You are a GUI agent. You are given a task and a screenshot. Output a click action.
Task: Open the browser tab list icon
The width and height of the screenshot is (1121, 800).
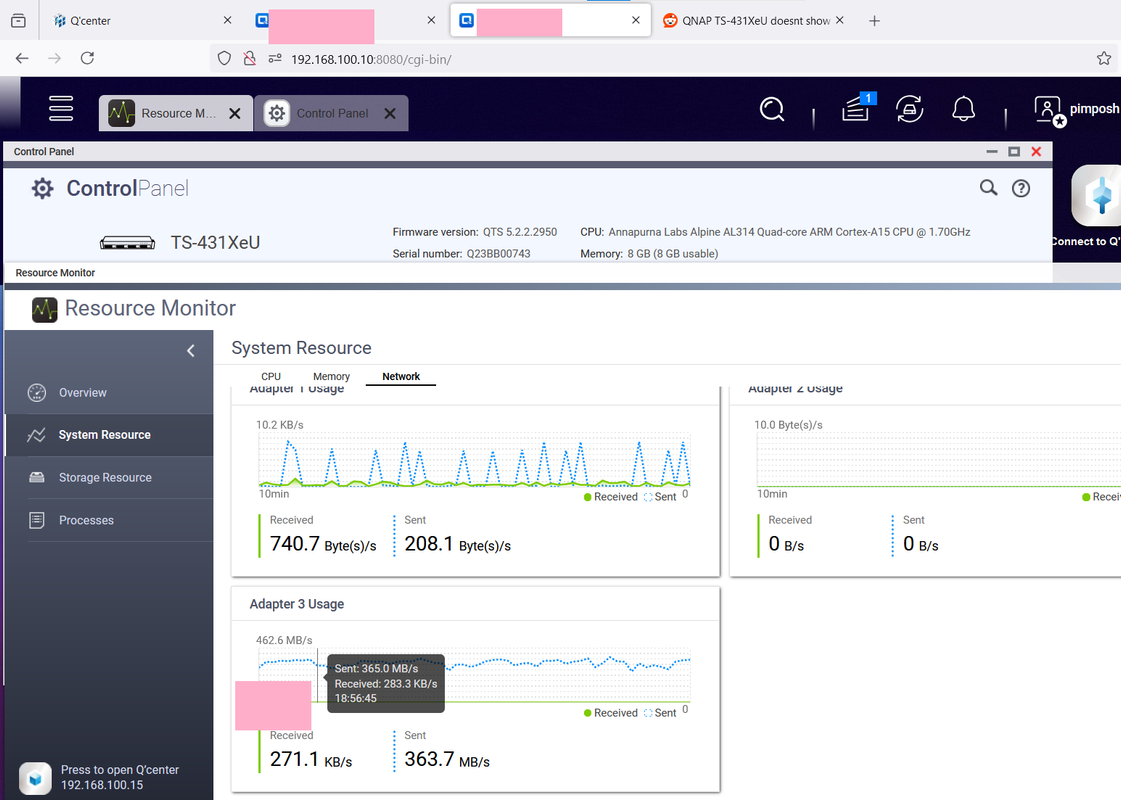coord(19,21)
